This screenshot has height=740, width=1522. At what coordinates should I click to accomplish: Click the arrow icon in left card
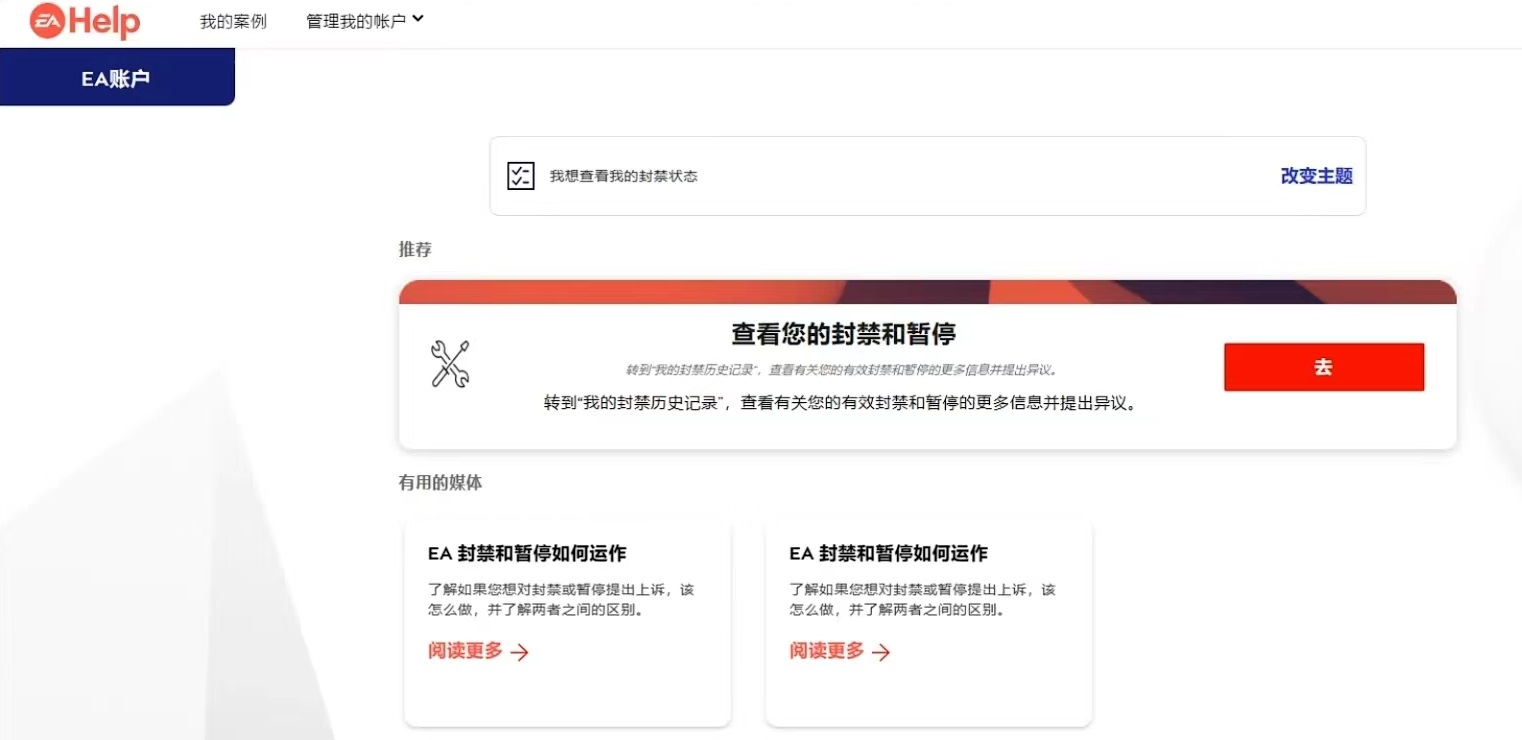pos(520,653)
